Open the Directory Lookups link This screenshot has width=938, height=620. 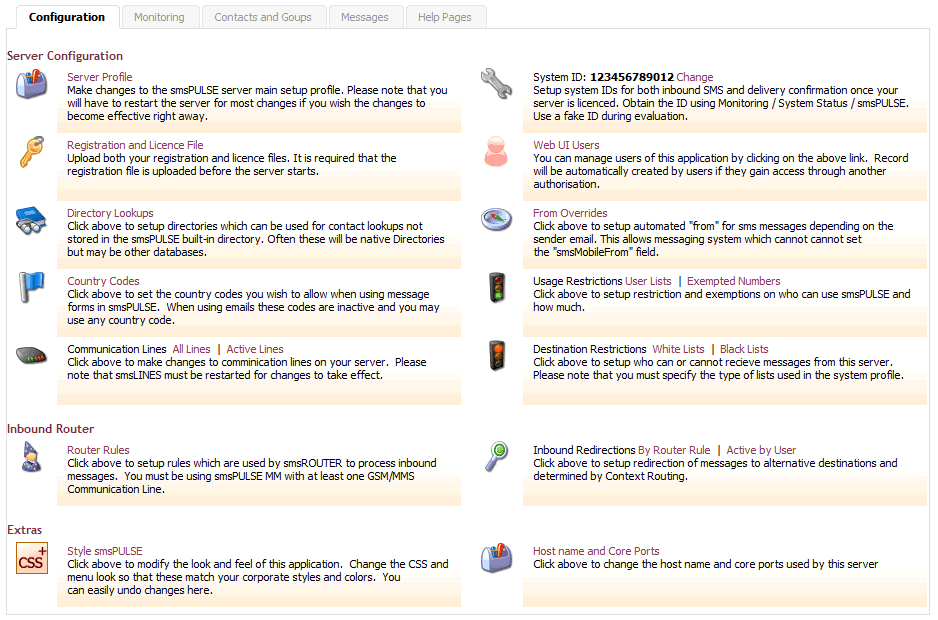[110, 214]
